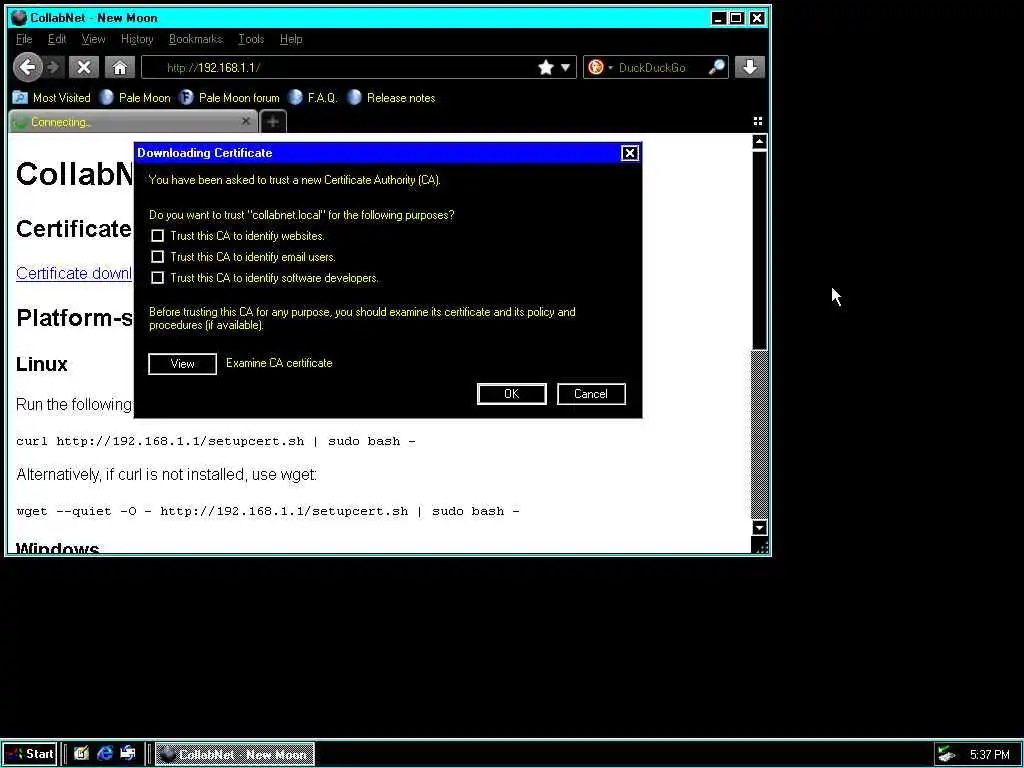Bookmark this page with the star icon
The height and width of the screenshot is (768, 1024).
[546, 67]
